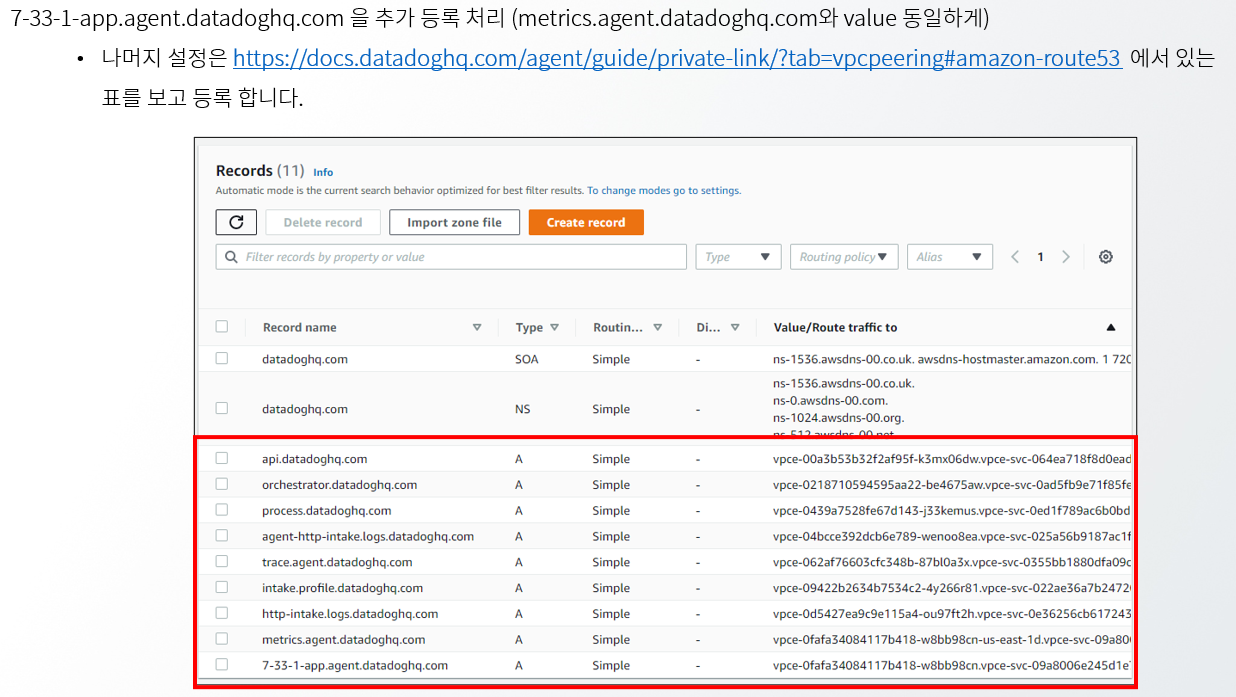The image size is (1236, 697).
Task: Click the Value/Route traffic to header
Action: [835, 327]
